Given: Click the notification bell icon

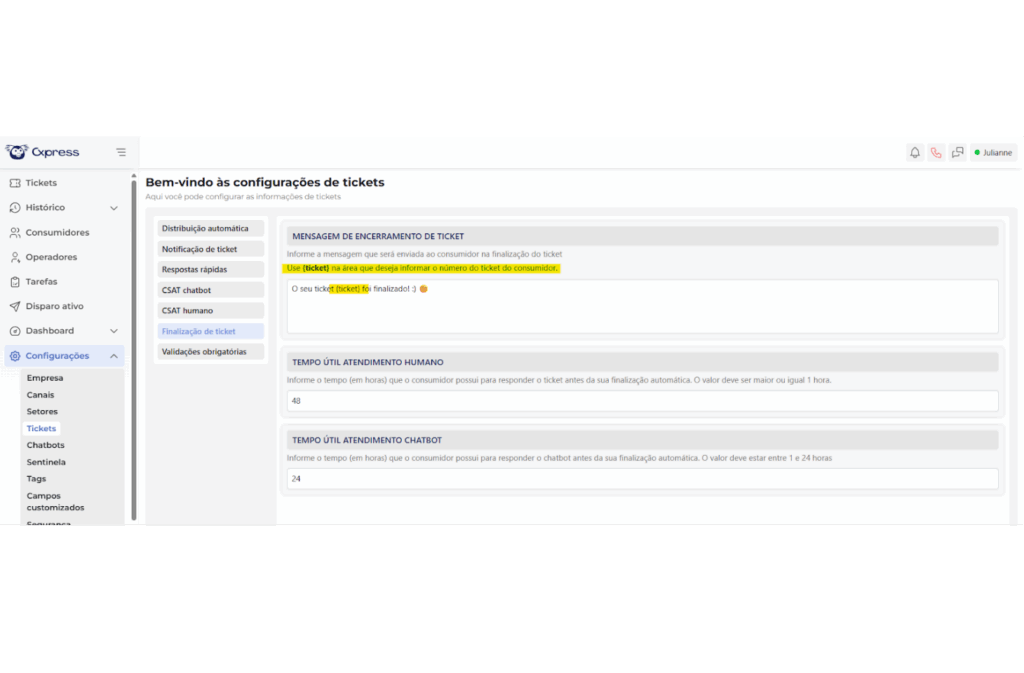Looking at the screenshot, I should click(x=914, y=153).
